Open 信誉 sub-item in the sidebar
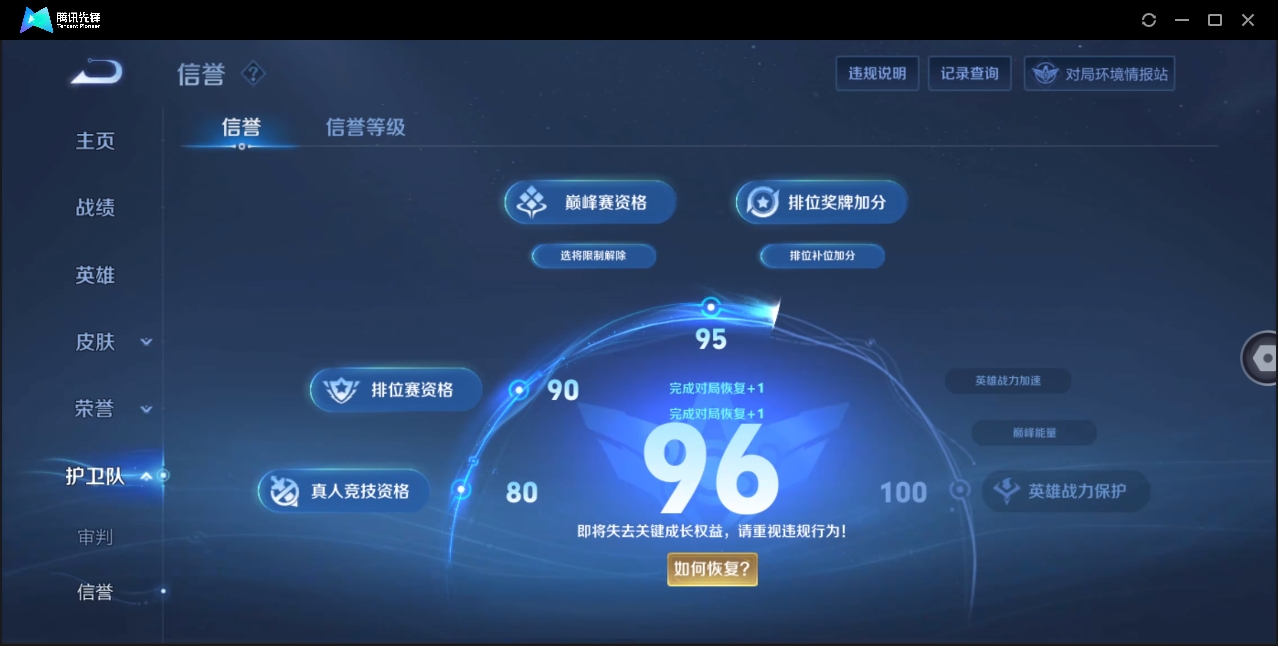Image resolution: width=1278 pixels, height=646 pixels. (96, 592)
